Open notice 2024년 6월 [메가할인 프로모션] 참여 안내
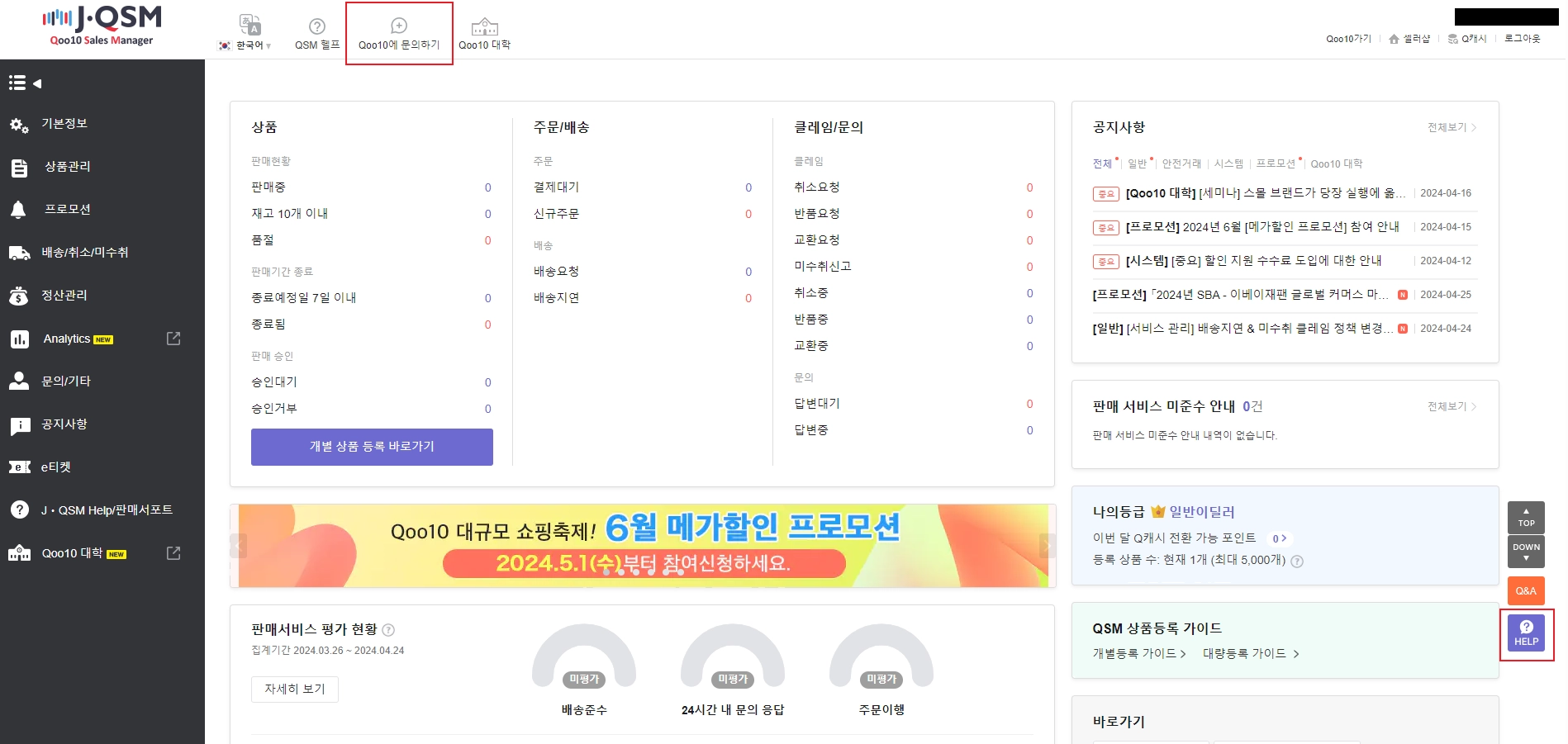The image size is (1568, 744). [1262, 227]
